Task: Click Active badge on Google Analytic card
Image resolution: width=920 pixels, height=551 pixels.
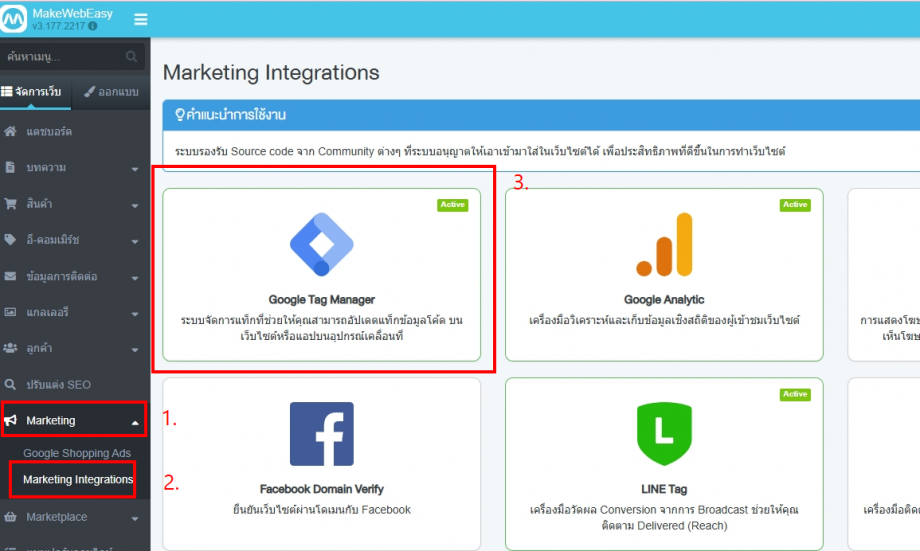Action: [795, 205]
